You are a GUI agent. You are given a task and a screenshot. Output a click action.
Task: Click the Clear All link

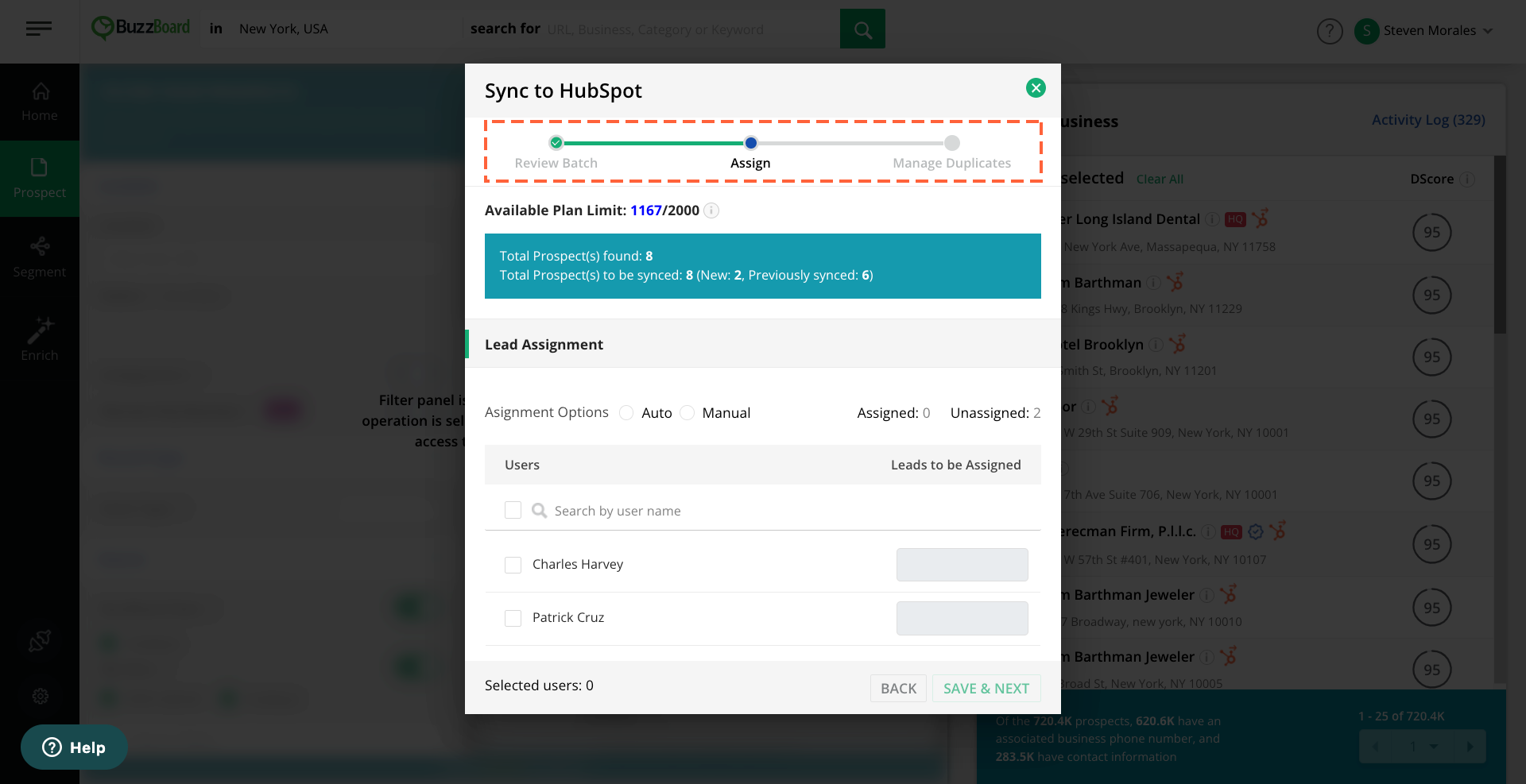(1160, 180)
